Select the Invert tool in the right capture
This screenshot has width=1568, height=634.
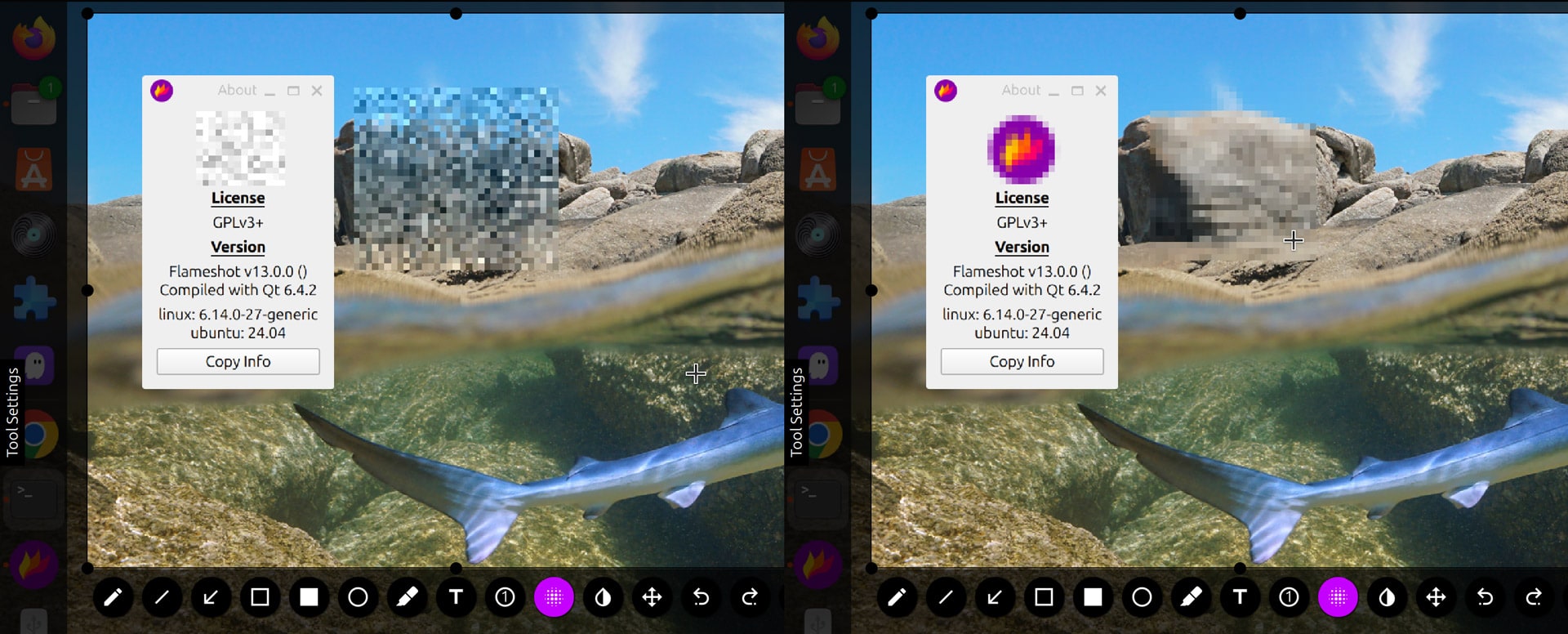pyautogui.click(x=1387, y=597)
